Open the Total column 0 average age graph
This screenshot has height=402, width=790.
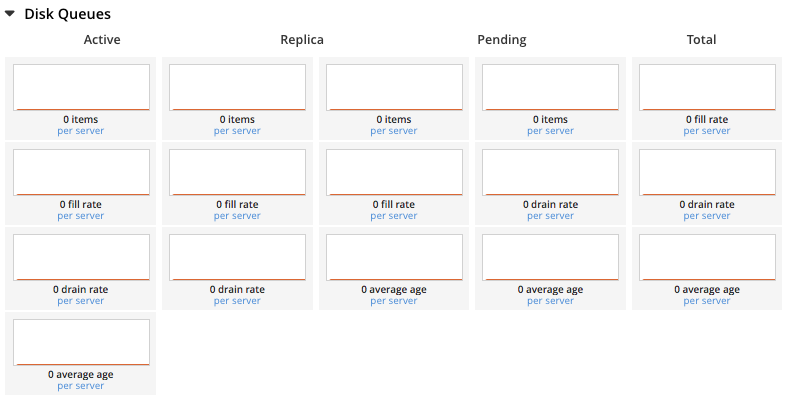tap(707, 257)
